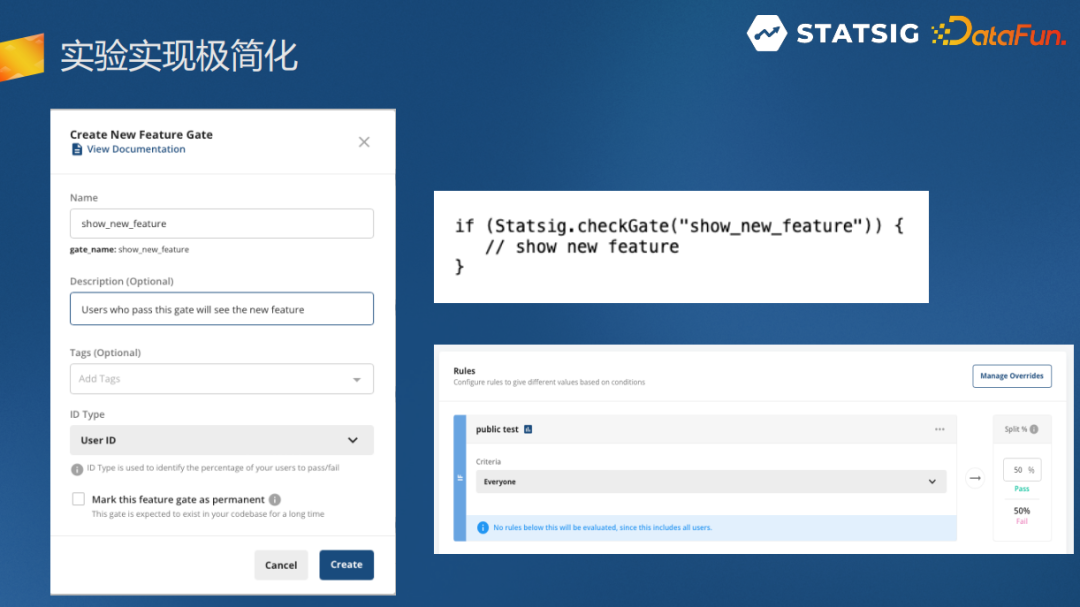This screenshot has height=607, width=1080.
Task: Click the Manage Overrides button
Action: [x=1011, y=376]
